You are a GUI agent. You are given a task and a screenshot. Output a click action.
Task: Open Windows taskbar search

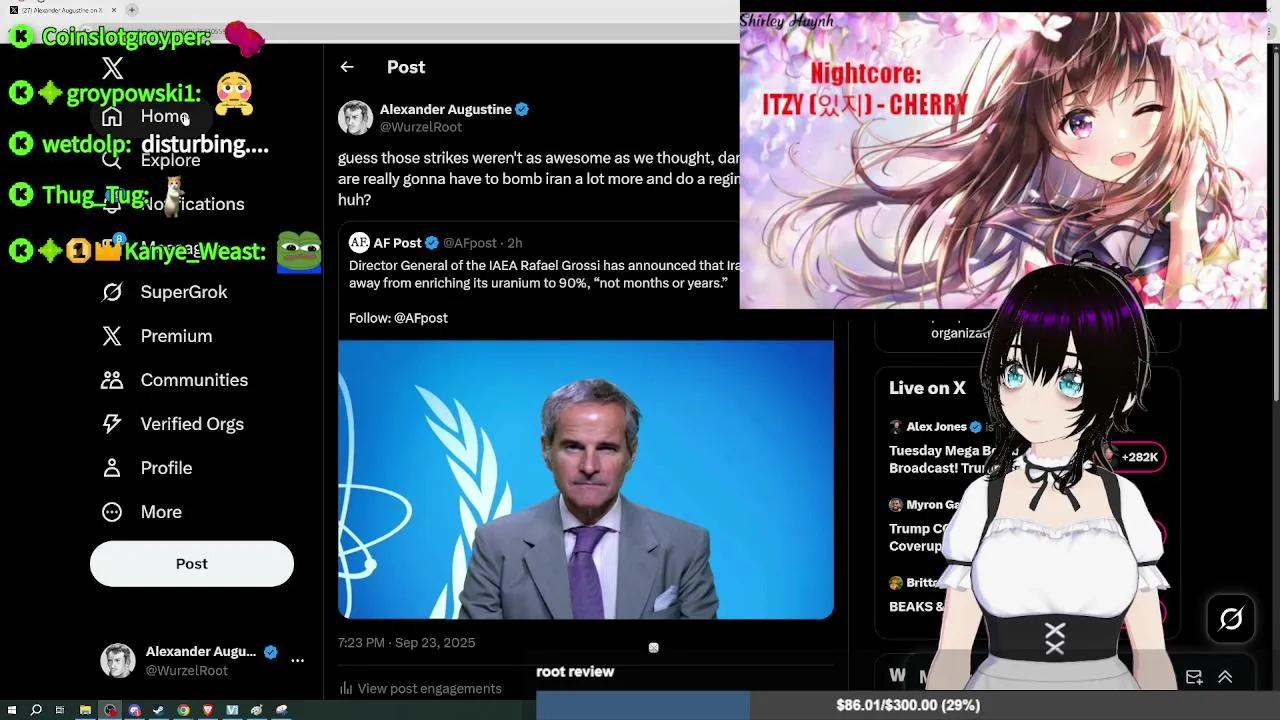click(36, 710)
